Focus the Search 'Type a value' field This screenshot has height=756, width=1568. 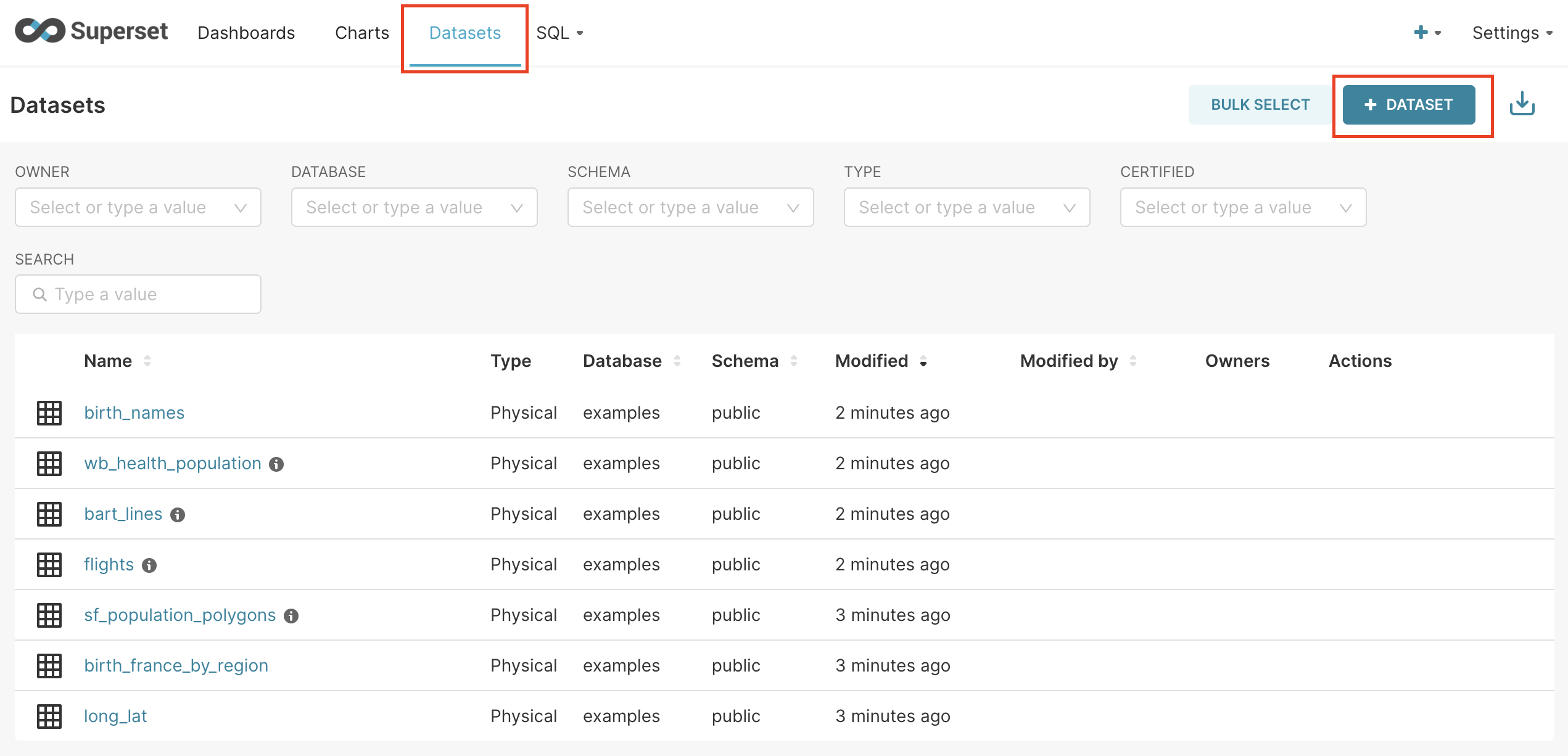click(138, 294)
